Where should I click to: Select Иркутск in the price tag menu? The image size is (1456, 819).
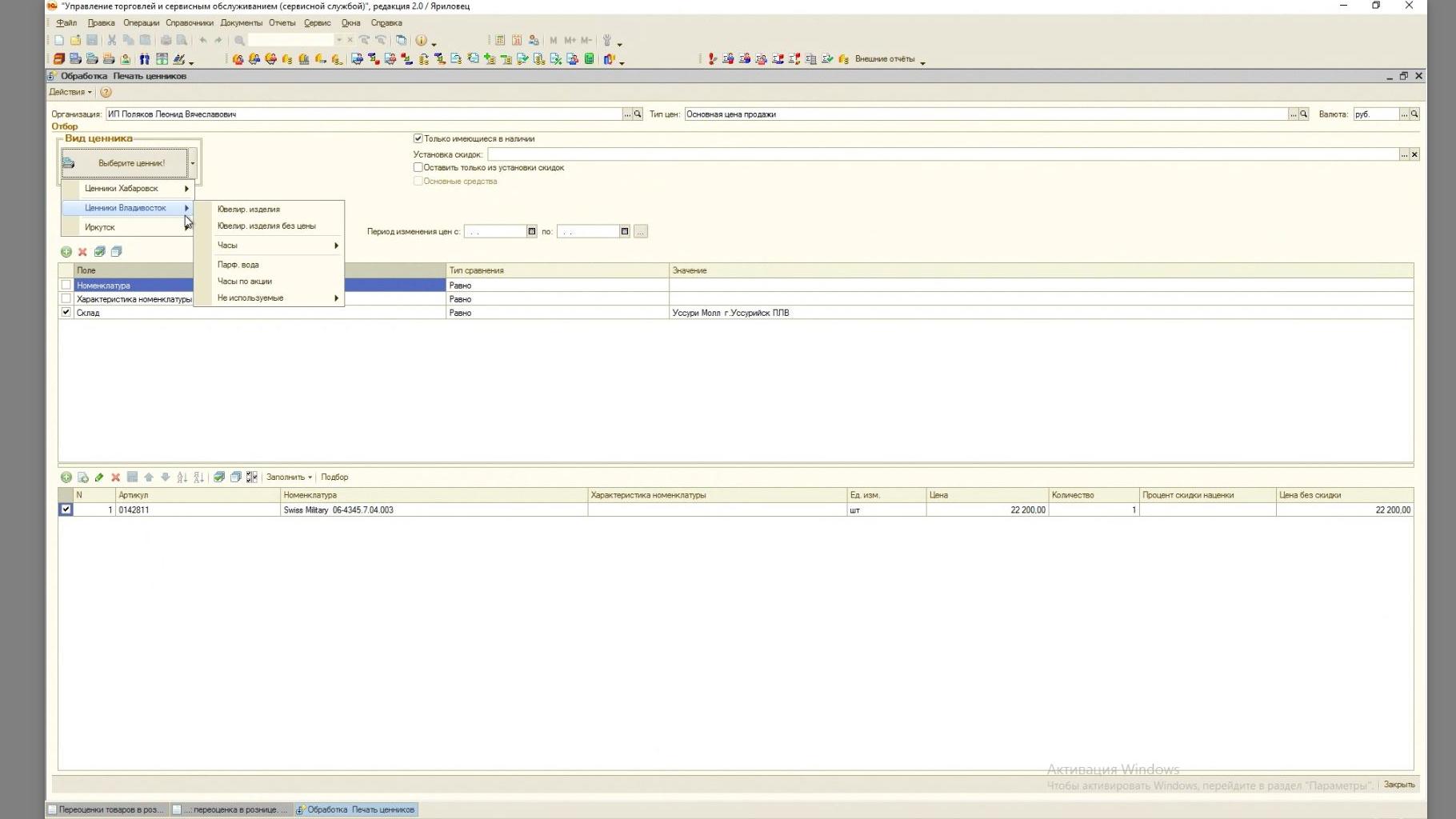128,227
